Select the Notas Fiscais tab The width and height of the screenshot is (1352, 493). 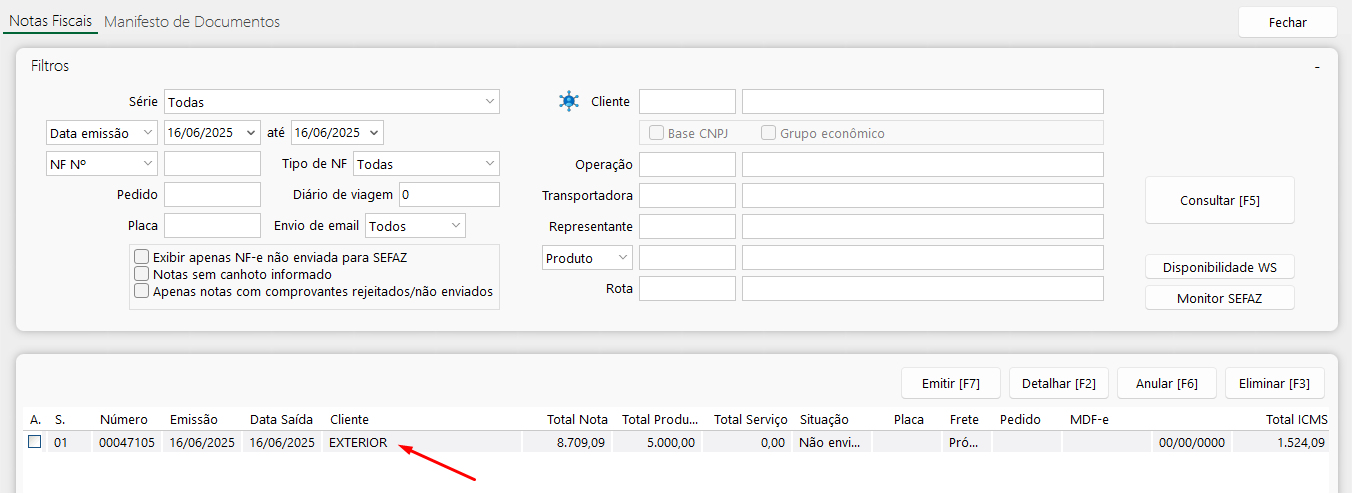50,22
